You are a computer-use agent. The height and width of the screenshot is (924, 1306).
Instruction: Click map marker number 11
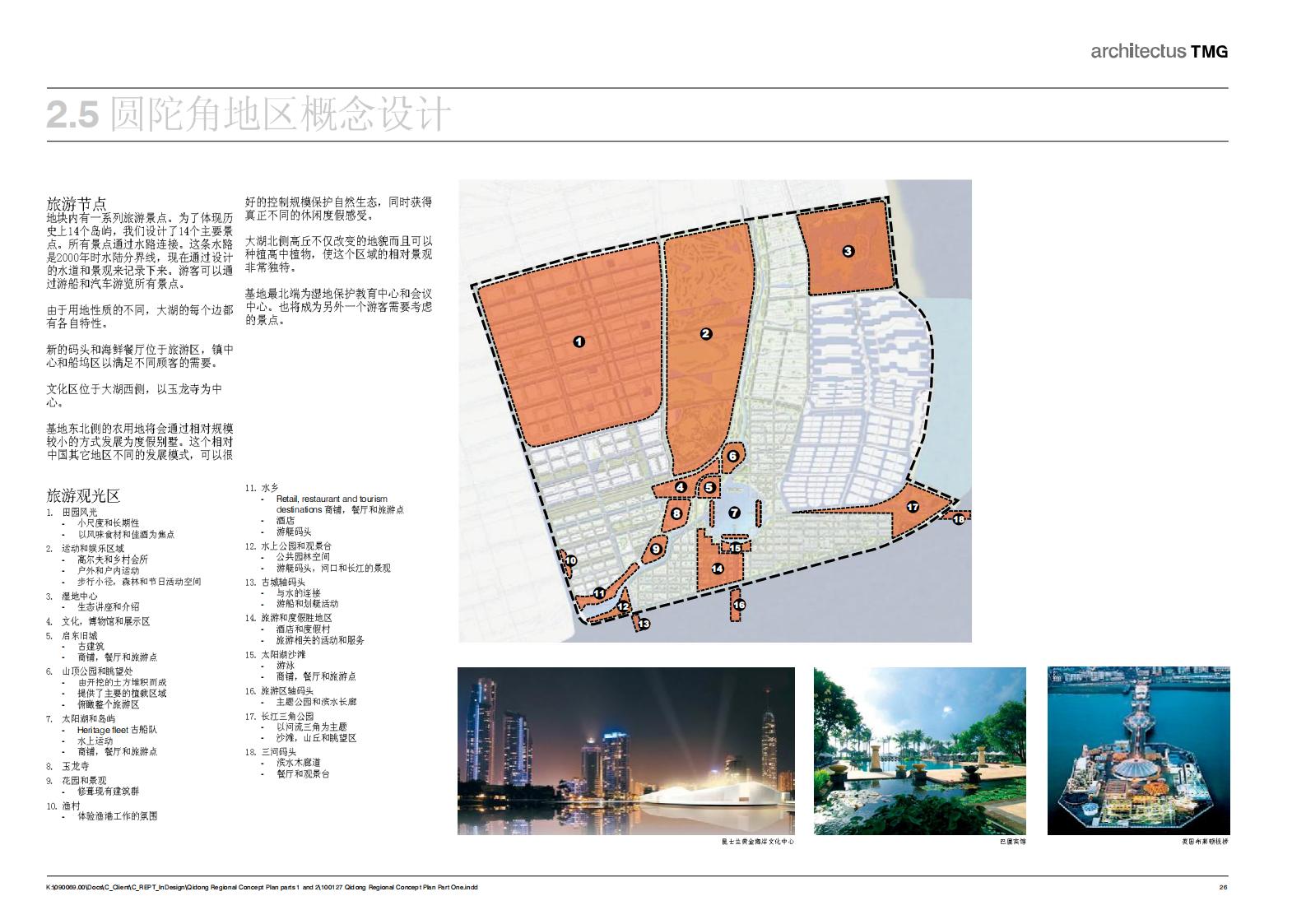coord(599,593)
